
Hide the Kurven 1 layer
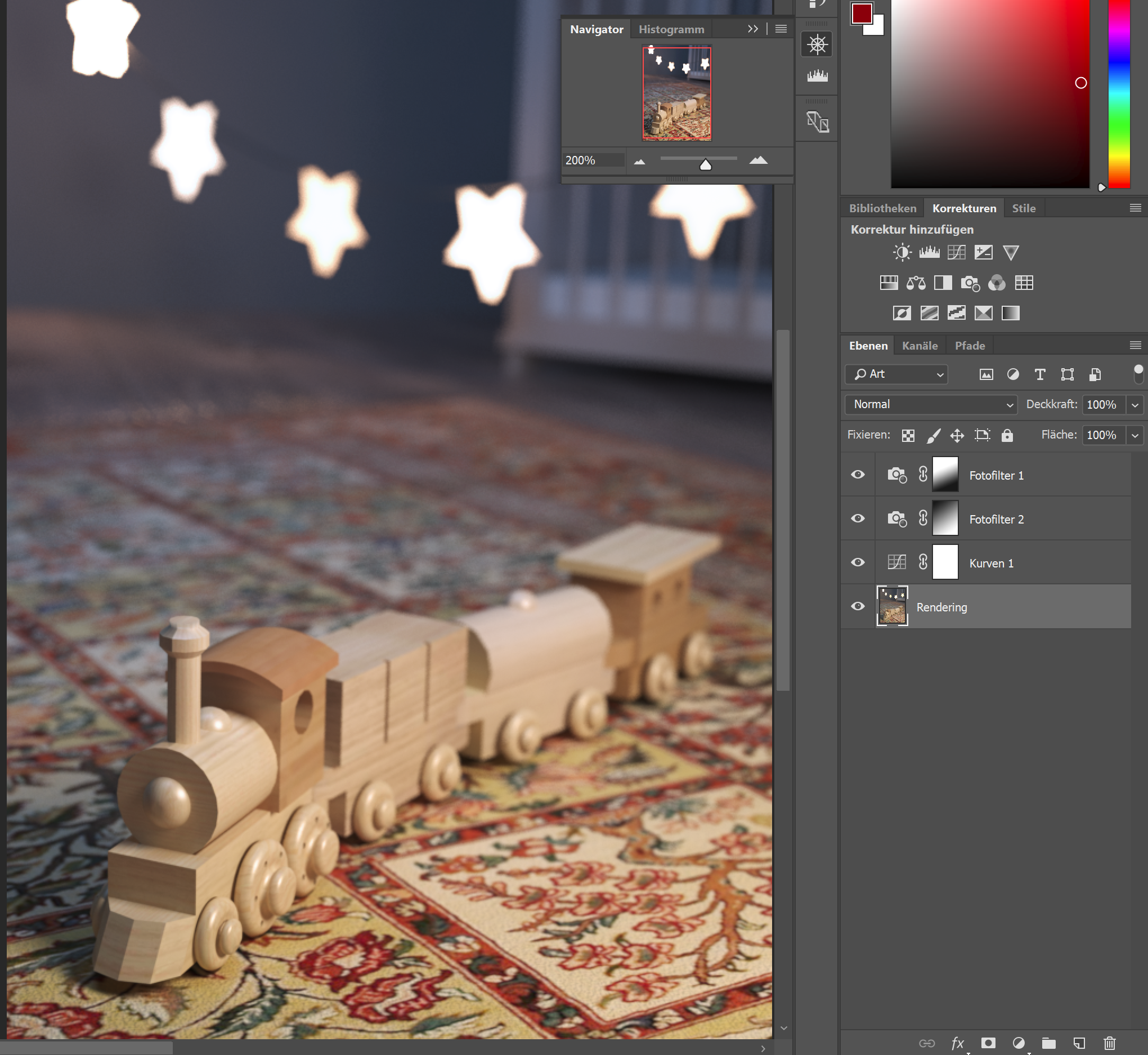coord(858,563)
